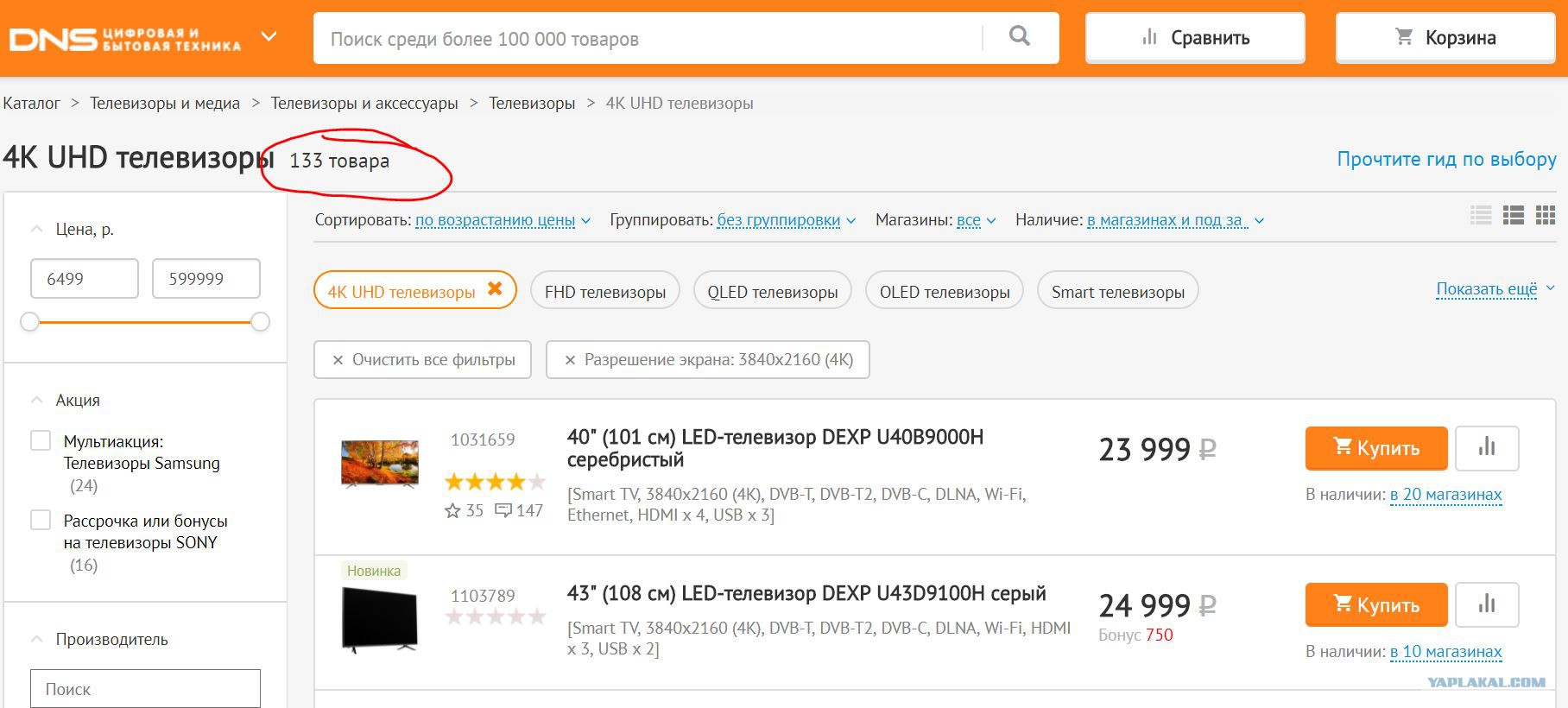
Task: Open Магазины все dropdown
Action: [976, 220]
